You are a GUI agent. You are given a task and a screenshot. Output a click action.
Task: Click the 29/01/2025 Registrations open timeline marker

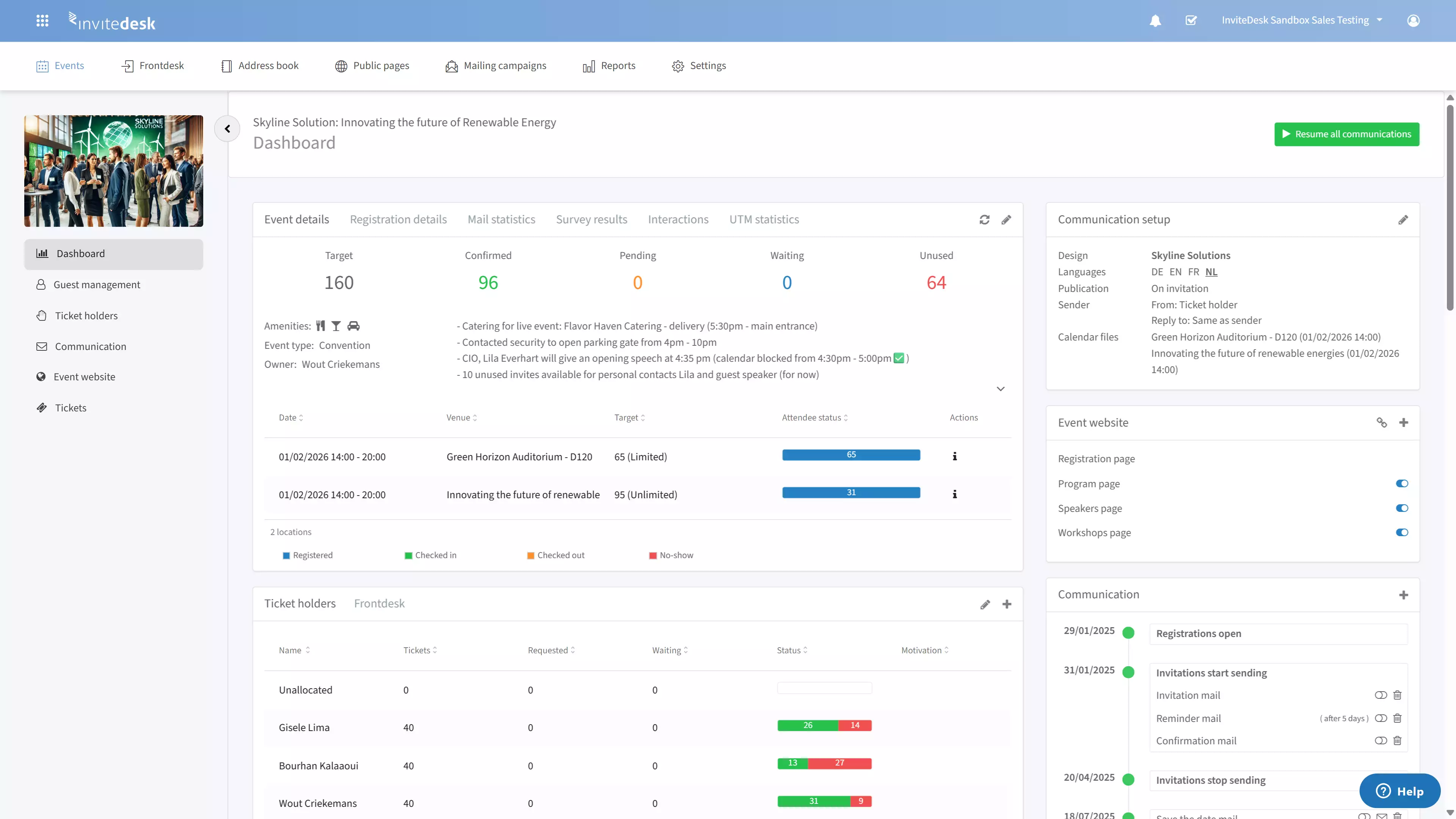[x=1128, y=633]
